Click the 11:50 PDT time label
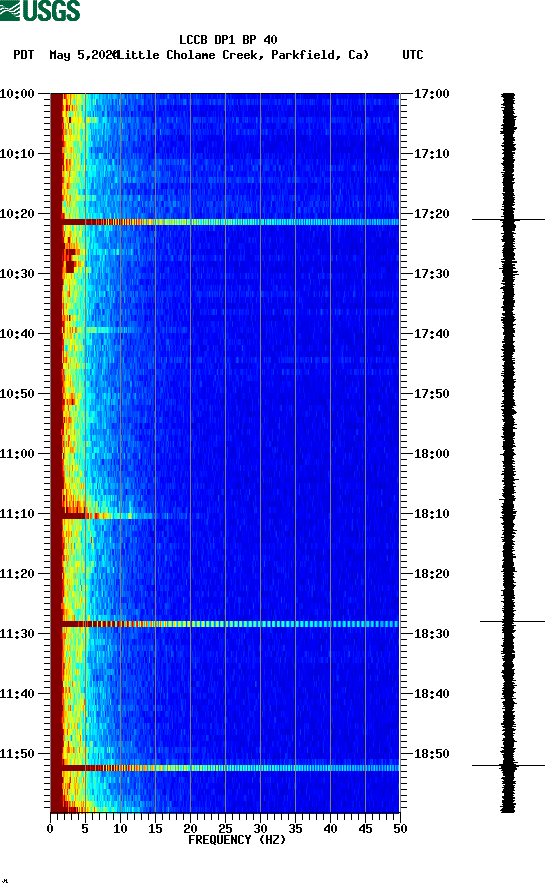 tap(18, 754)
